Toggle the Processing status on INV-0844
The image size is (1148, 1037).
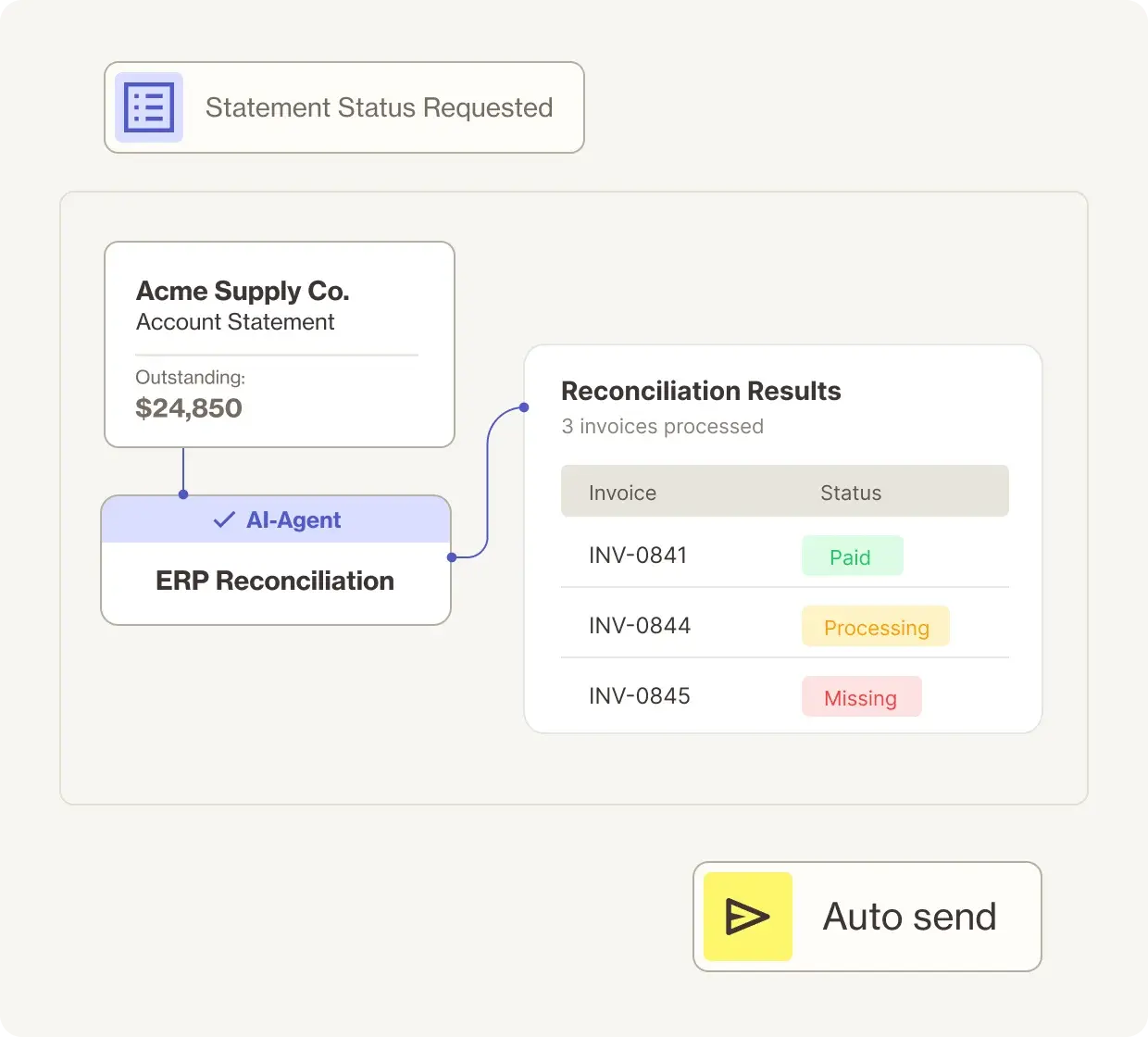875,626
